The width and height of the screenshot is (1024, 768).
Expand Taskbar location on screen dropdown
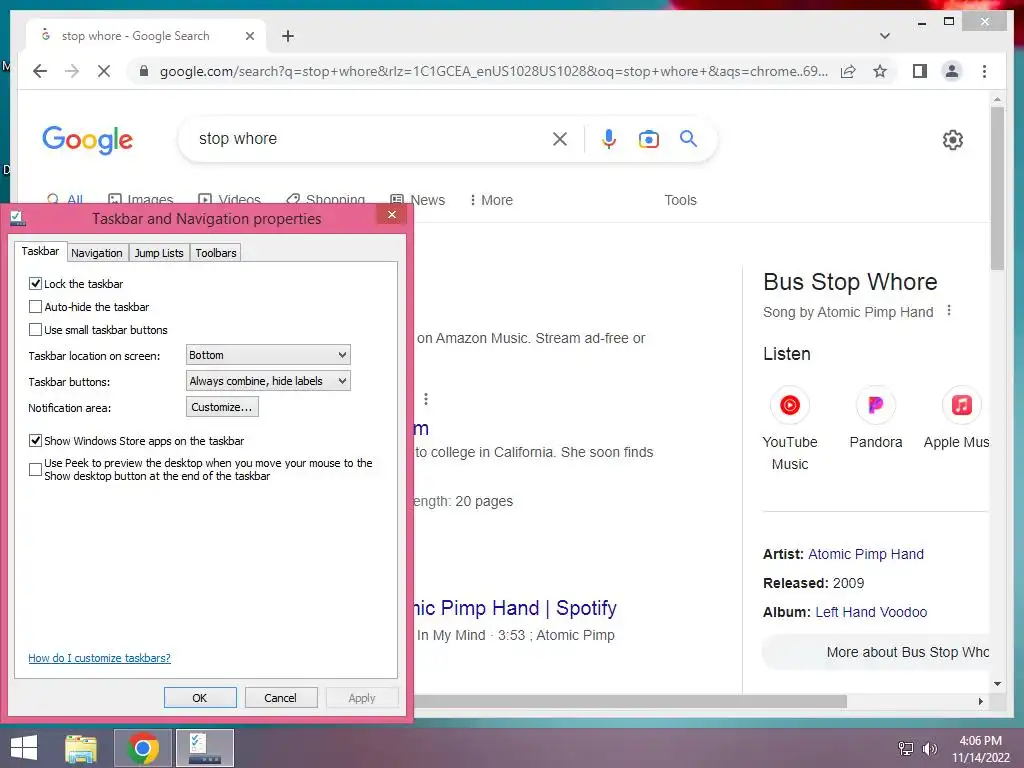click(268, 355)
